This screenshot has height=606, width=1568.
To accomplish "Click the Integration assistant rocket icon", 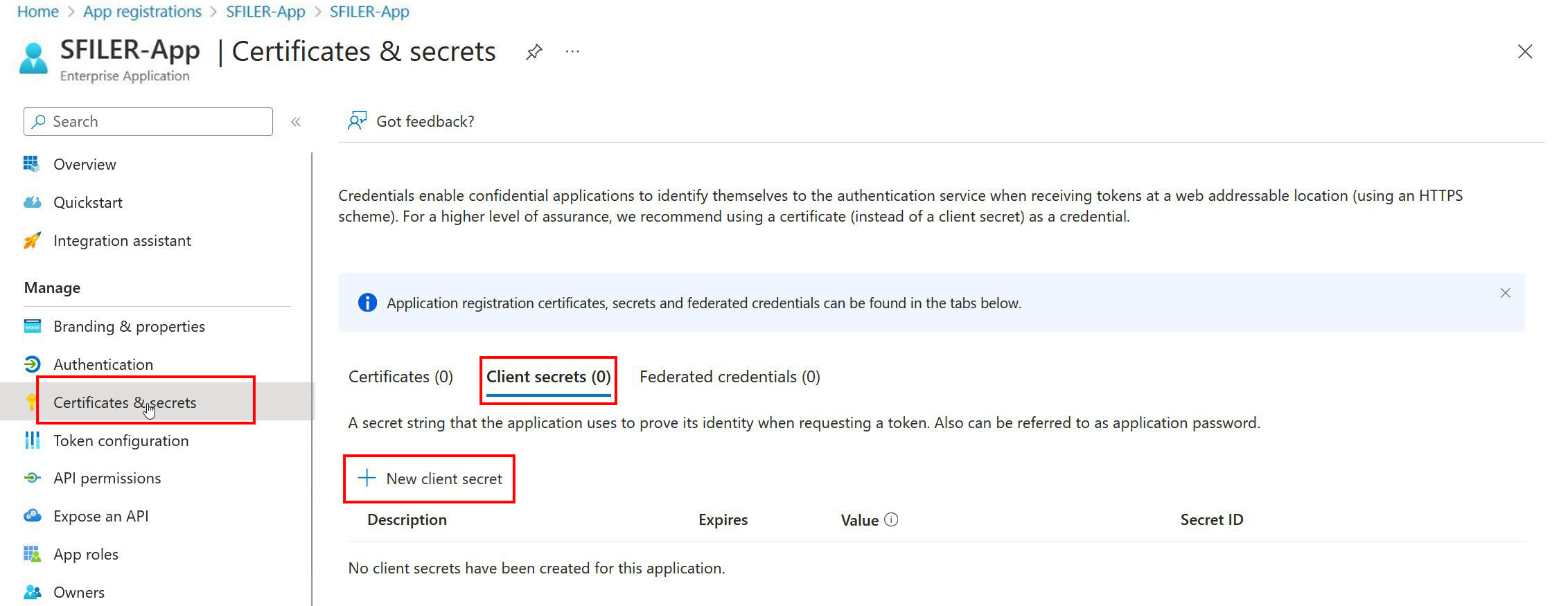I will pyautogui.click(x=32, y=240).
